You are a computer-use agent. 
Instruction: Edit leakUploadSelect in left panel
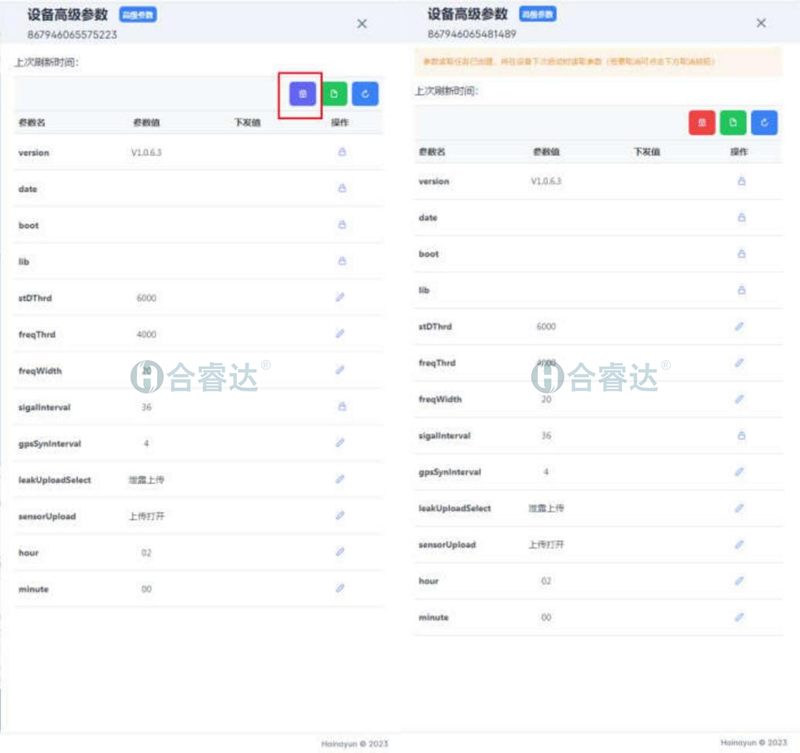[x=341, y=480]
